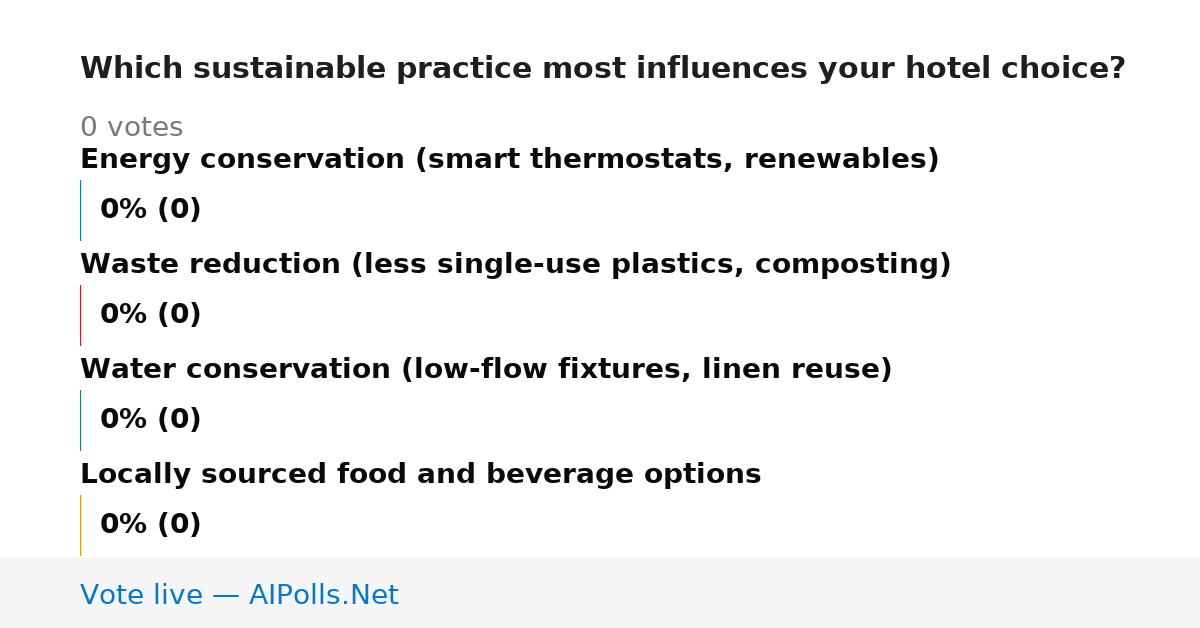Screen dimensions: 1200x628
Task: Click the 0 votes total counter
Action: (x=132, y=128)
